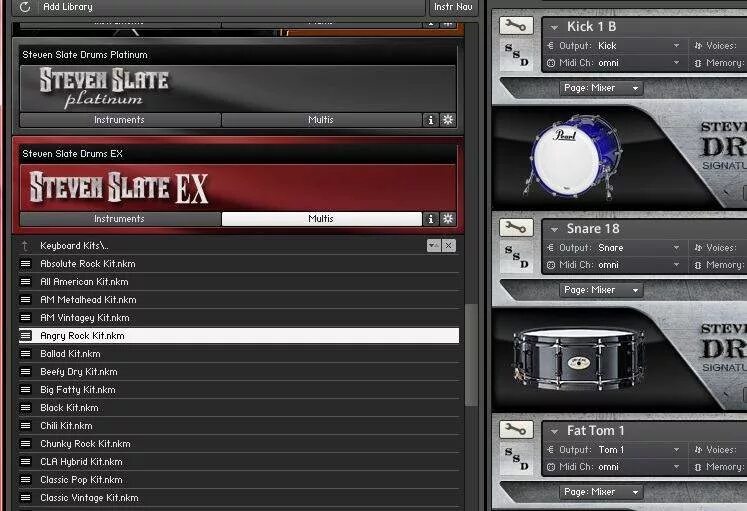Click the refresh library icon

25,7
